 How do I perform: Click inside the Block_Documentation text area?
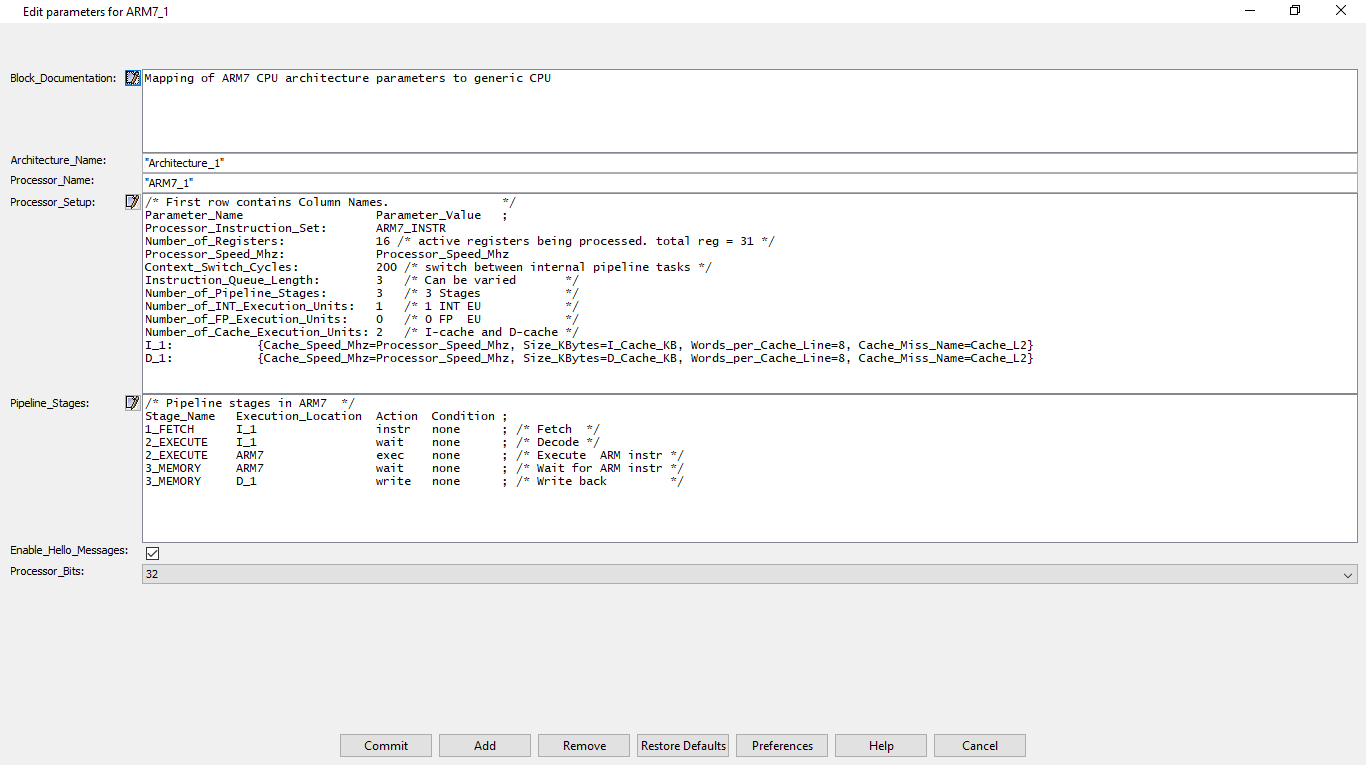tap(749, 115)
